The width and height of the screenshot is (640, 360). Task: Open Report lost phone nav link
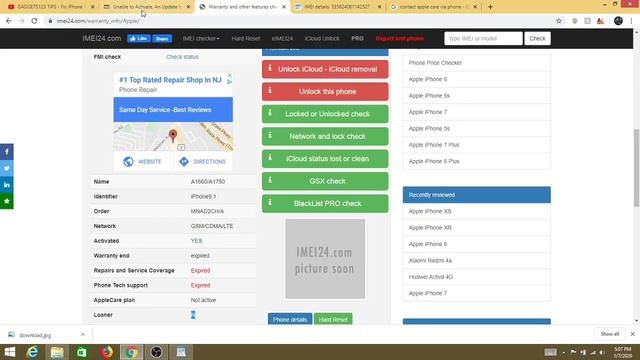(x=400, y=38)
